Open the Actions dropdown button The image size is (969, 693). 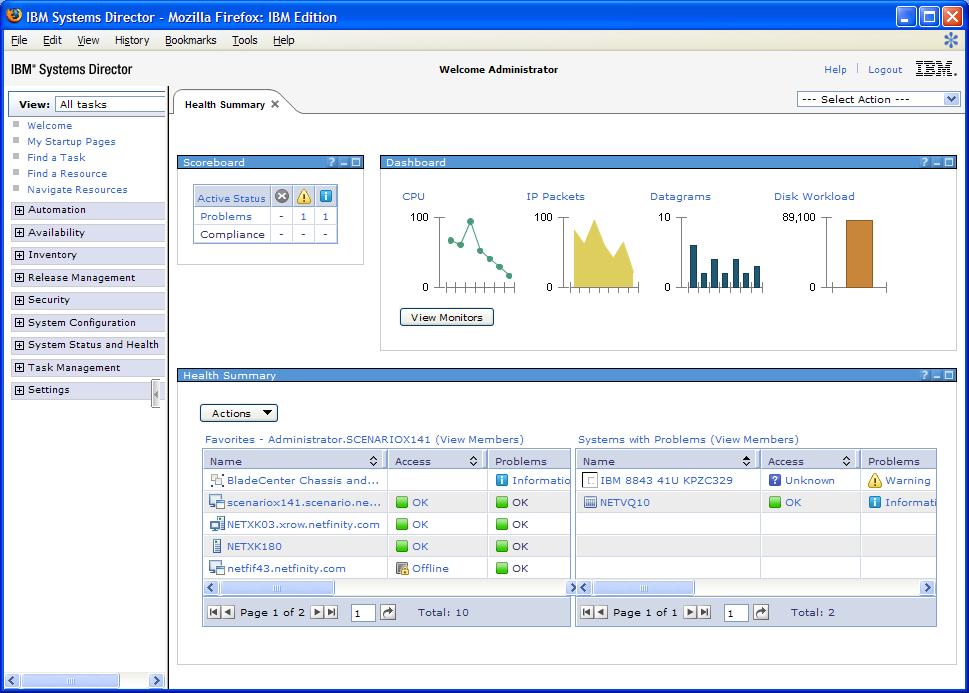[239, 413]
